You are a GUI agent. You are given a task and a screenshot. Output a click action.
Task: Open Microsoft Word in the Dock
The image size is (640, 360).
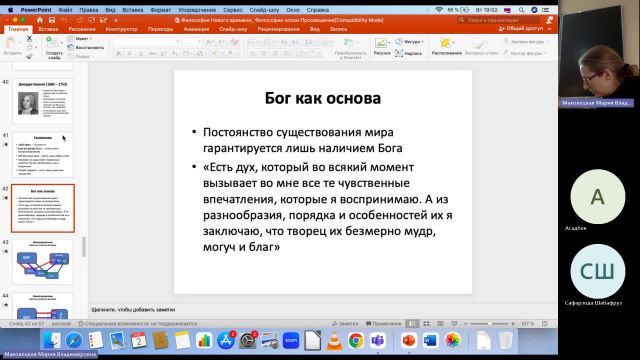[430, 340]
